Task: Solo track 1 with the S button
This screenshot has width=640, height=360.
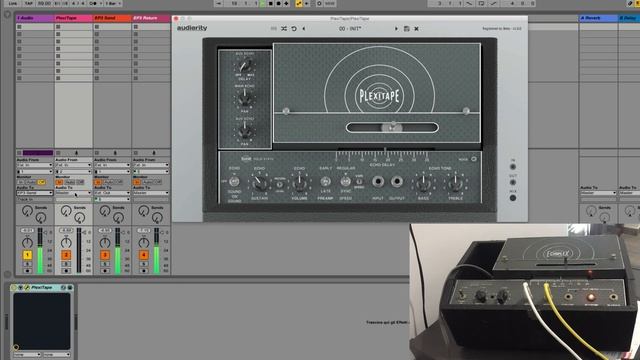Action: click(27, 264)
